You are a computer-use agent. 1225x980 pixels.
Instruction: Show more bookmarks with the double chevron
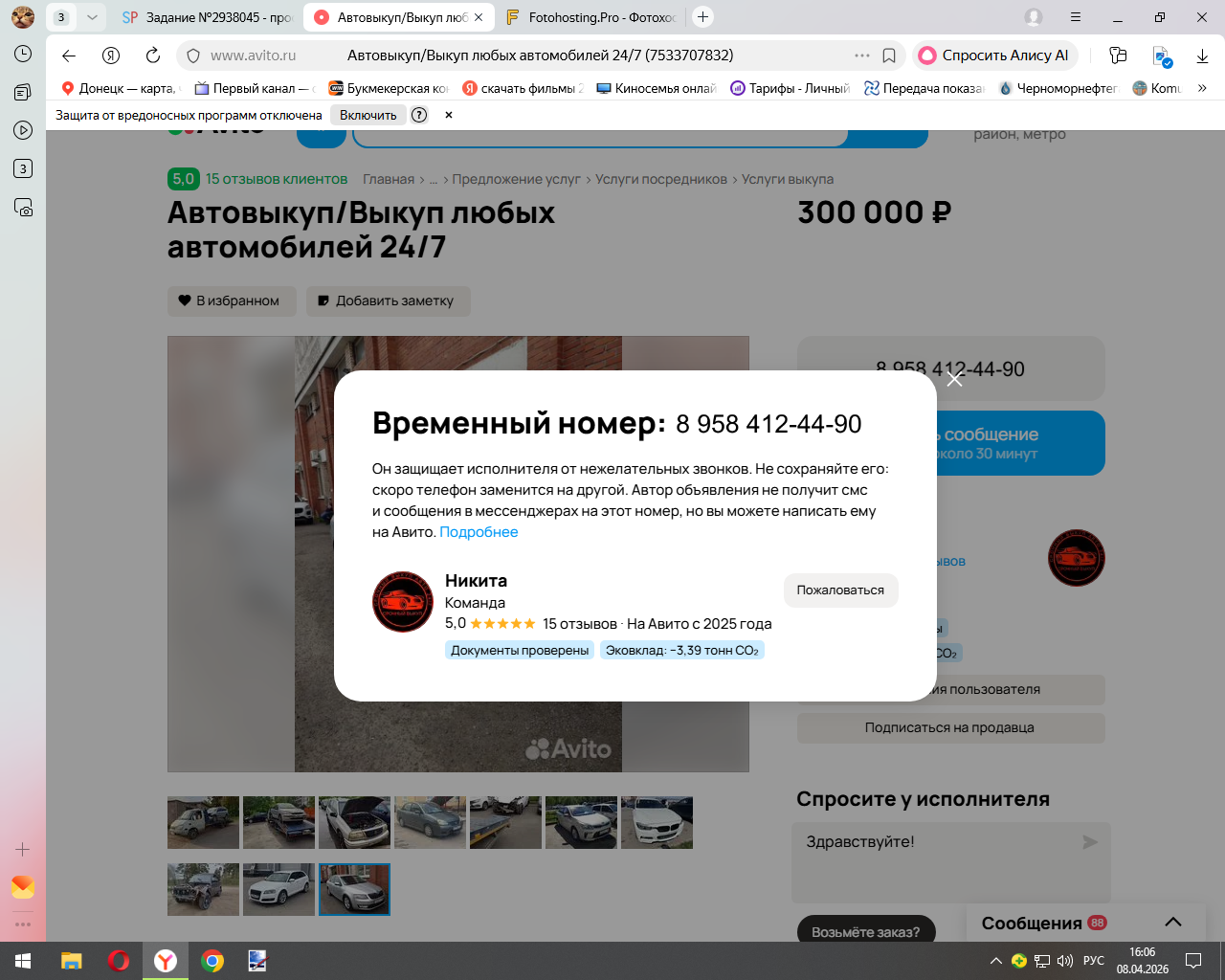(1202, 88)
